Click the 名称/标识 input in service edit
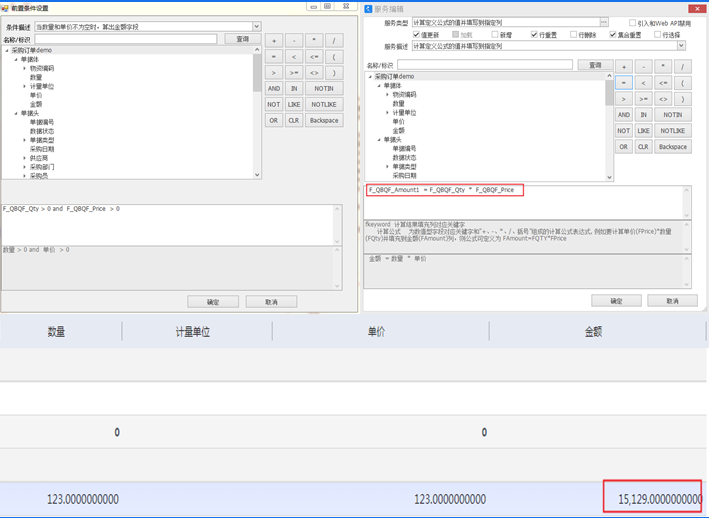The height and width of the screenshot is (518, 709). point(485,65)
